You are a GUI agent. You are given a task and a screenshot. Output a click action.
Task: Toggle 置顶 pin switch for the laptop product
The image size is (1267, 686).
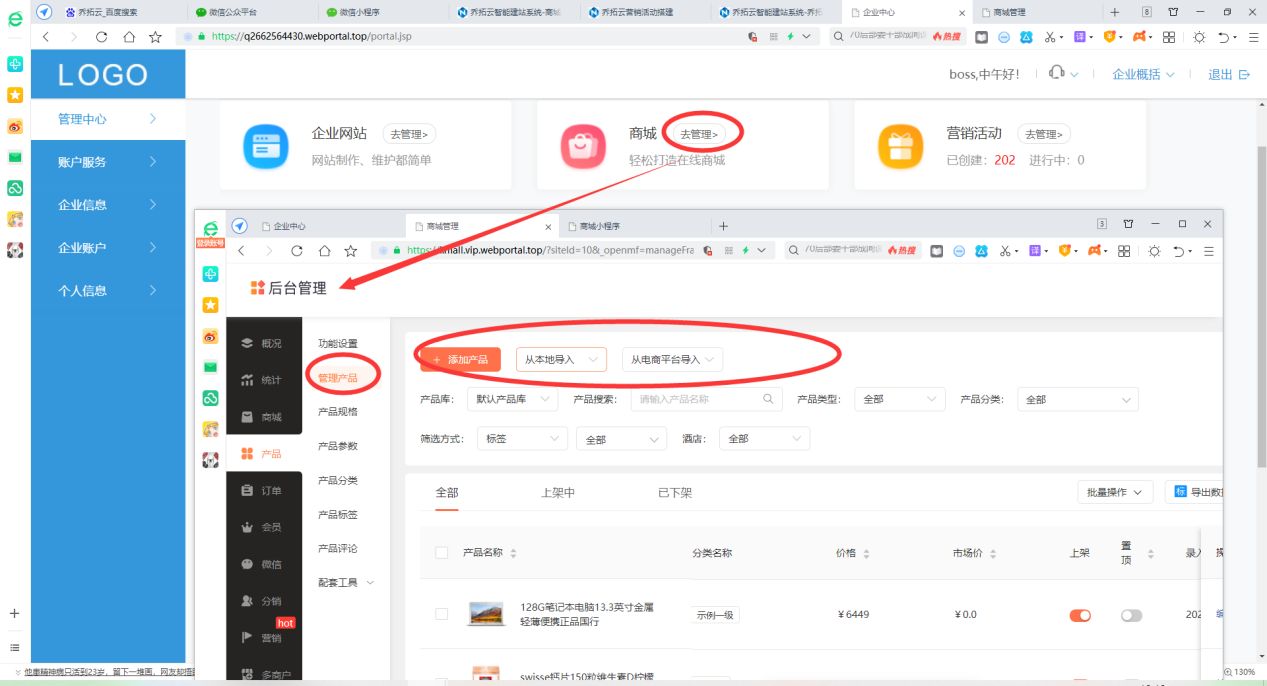tap(1131, 615)
